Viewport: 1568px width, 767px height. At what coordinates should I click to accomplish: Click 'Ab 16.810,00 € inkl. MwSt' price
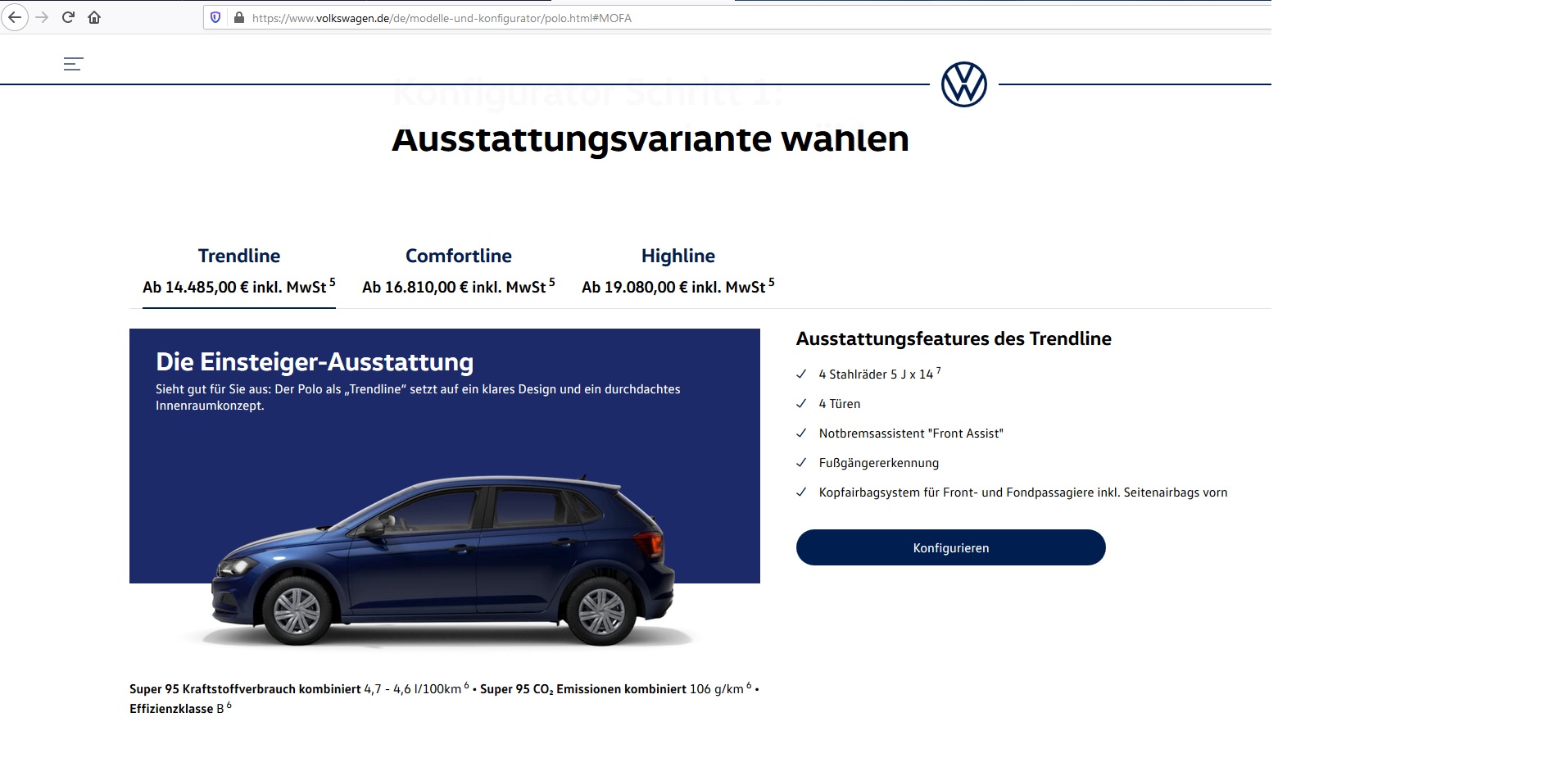click(454, 288)
